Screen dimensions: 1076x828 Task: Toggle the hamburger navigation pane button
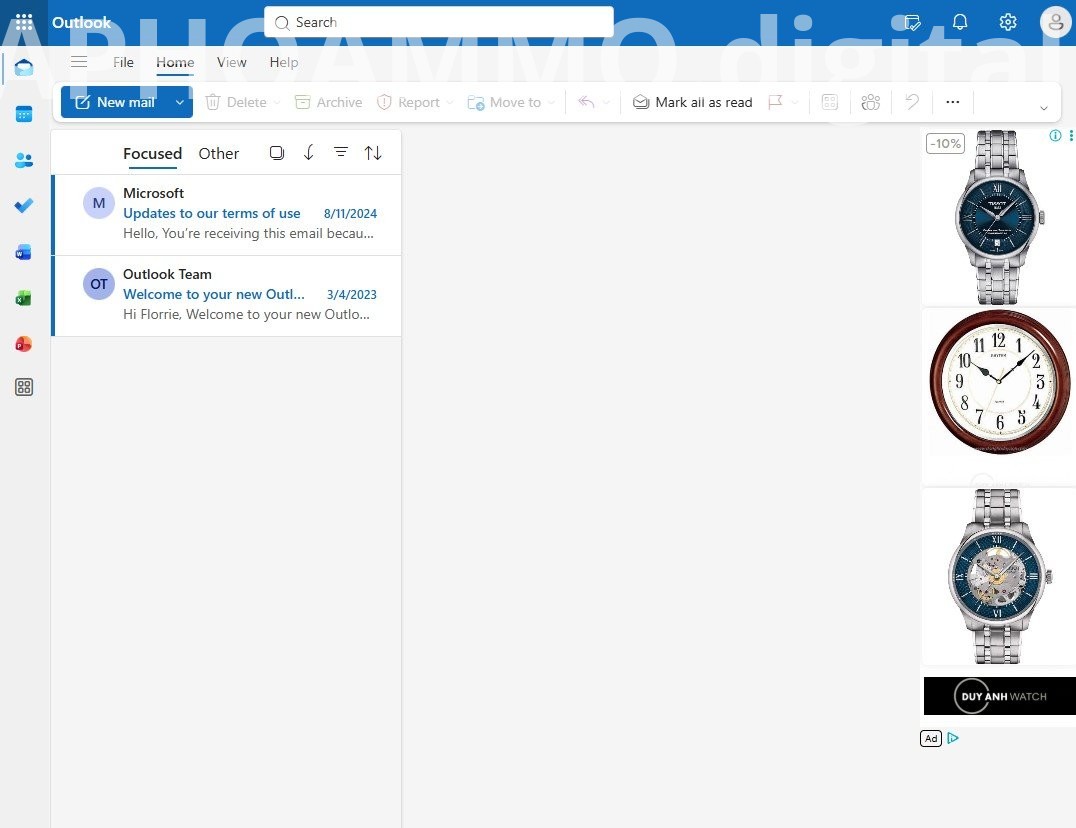click(79, 62)
